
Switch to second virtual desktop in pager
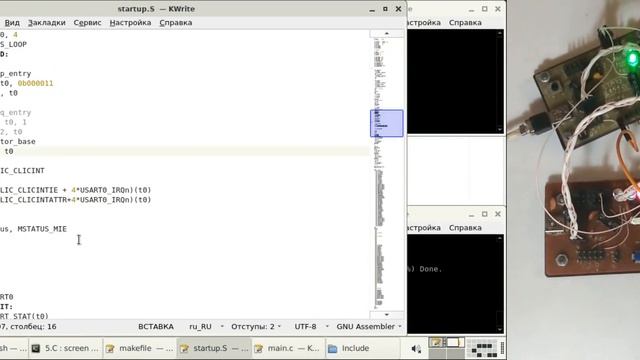[x=455, y=342]
